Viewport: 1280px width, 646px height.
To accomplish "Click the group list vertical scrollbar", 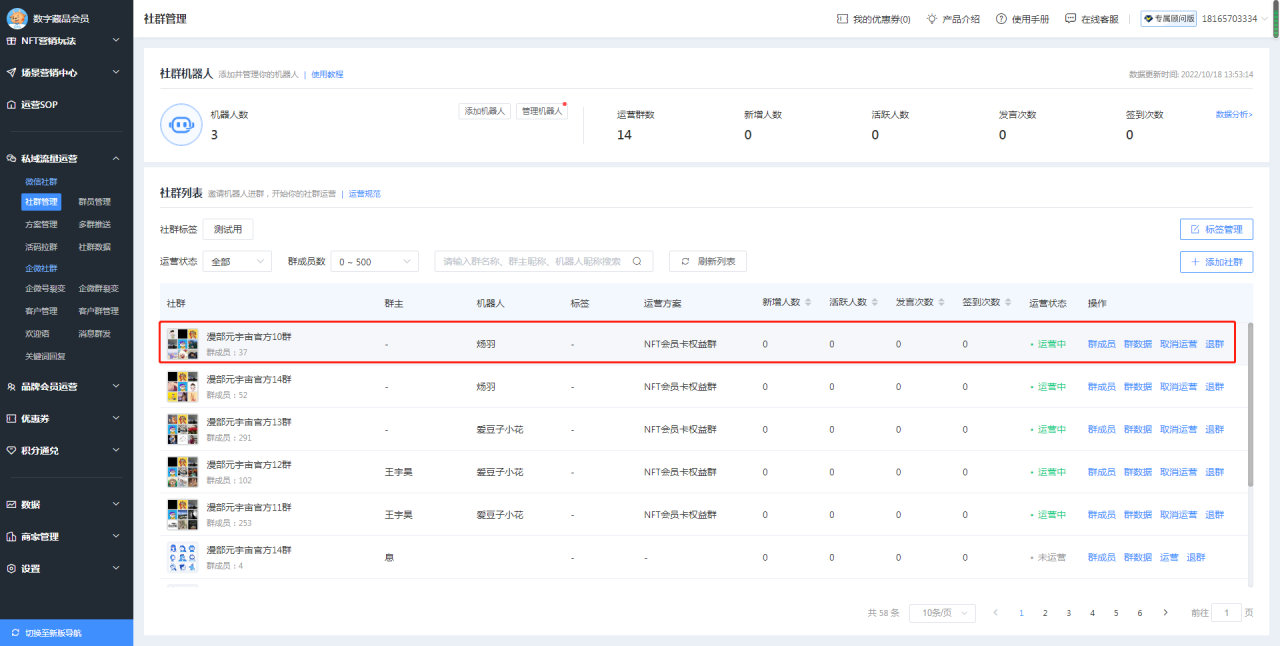I will pyautogui.click(x=1250, y=405).
